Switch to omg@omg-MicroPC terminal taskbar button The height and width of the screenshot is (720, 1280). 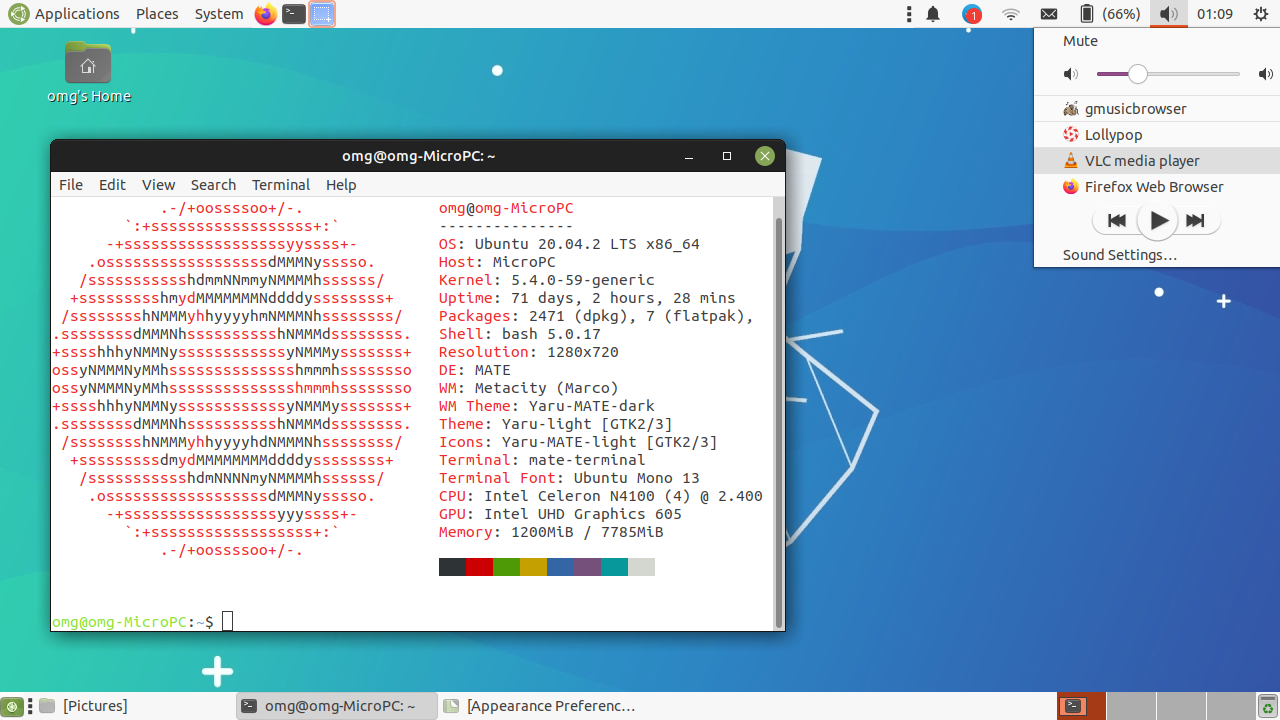[x=337, y=706]
